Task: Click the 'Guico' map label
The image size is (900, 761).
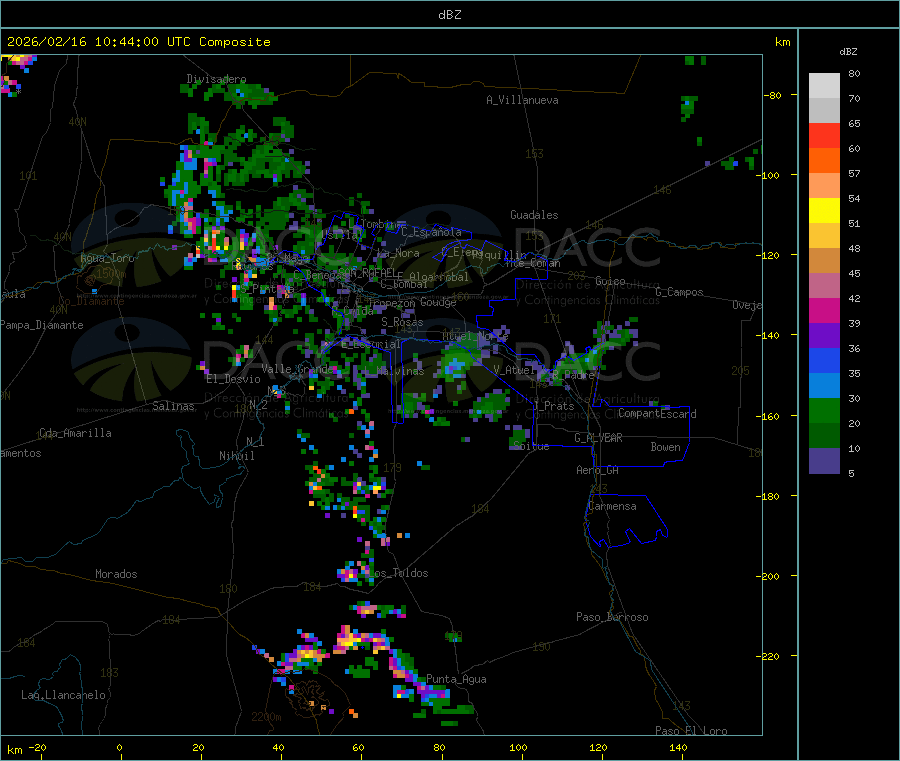Action: point(610,281)
